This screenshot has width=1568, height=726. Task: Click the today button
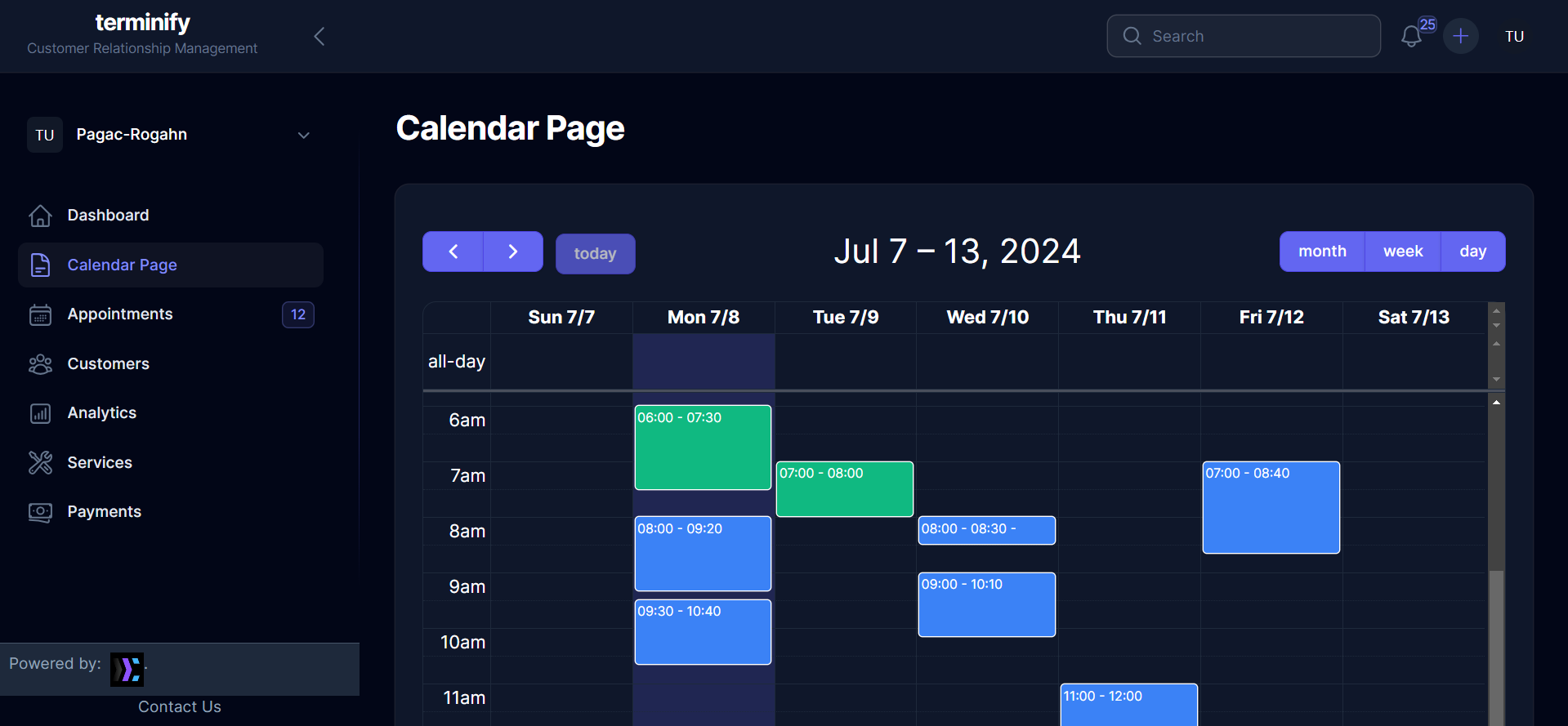click(595, 253)
